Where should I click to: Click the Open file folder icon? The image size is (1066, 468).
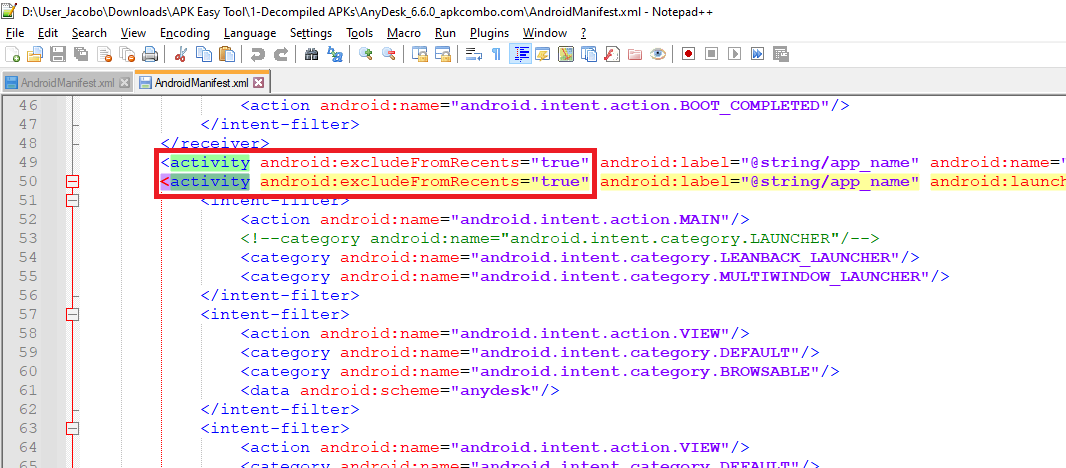(34, 54)
